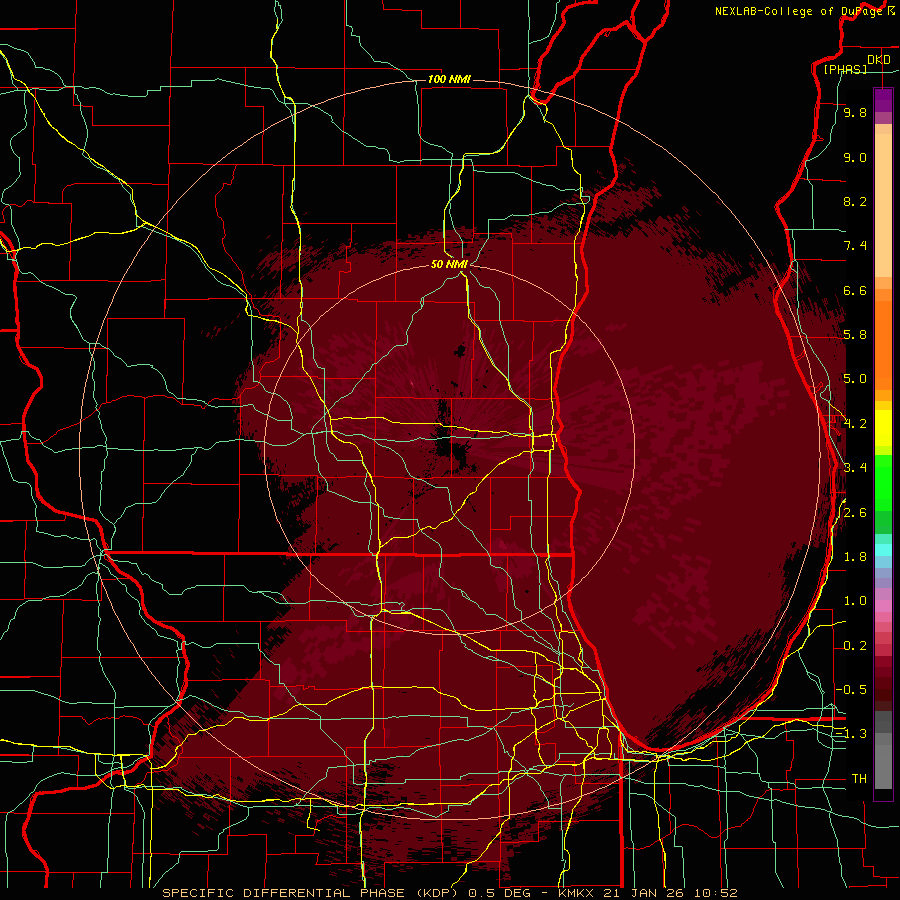Click the 0.5 DEG elevation text
The image size is (900, 900).
499,893
